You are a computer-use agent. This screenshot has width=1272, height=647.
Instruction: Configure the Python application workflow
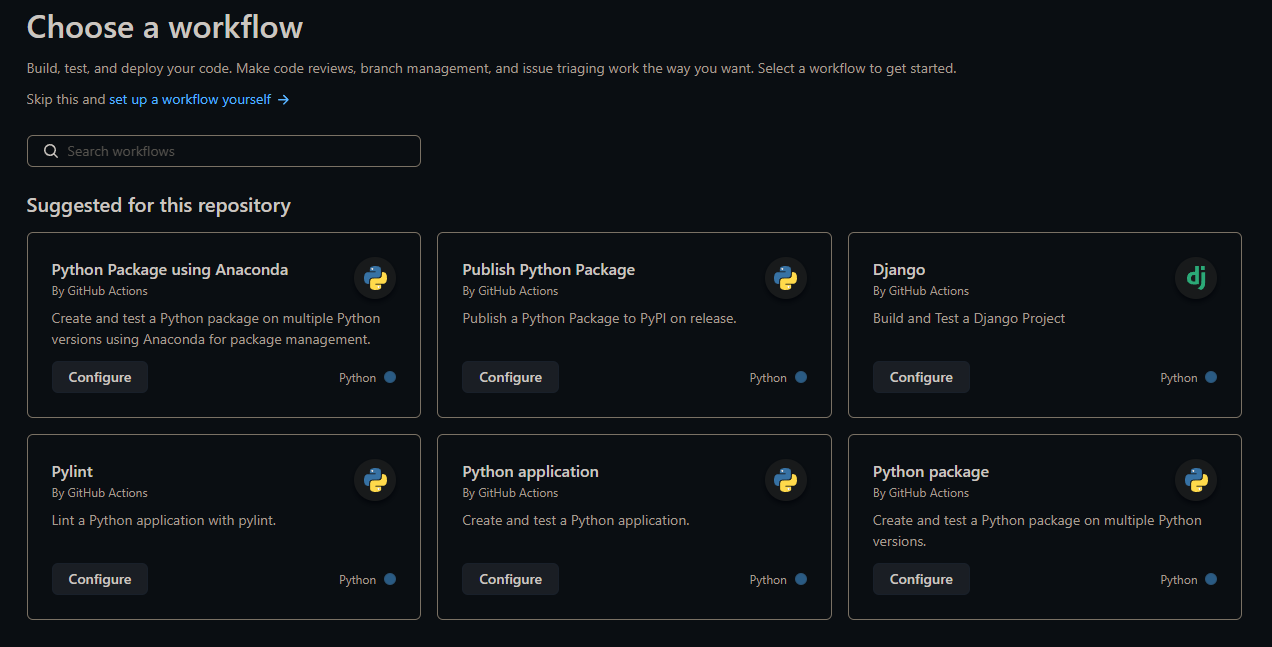tap(510, 579)
